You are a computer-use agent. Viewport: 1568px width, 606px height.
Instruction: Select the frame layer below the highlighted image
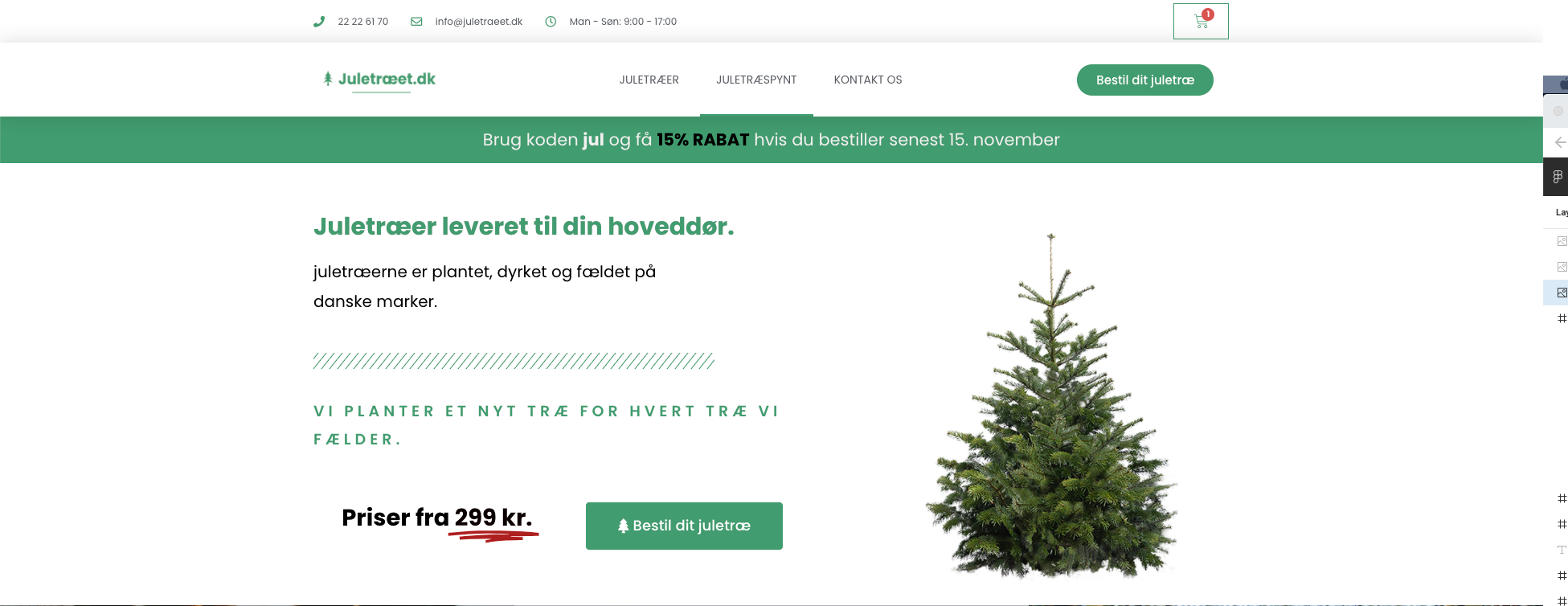click(x=1562, y=318)
